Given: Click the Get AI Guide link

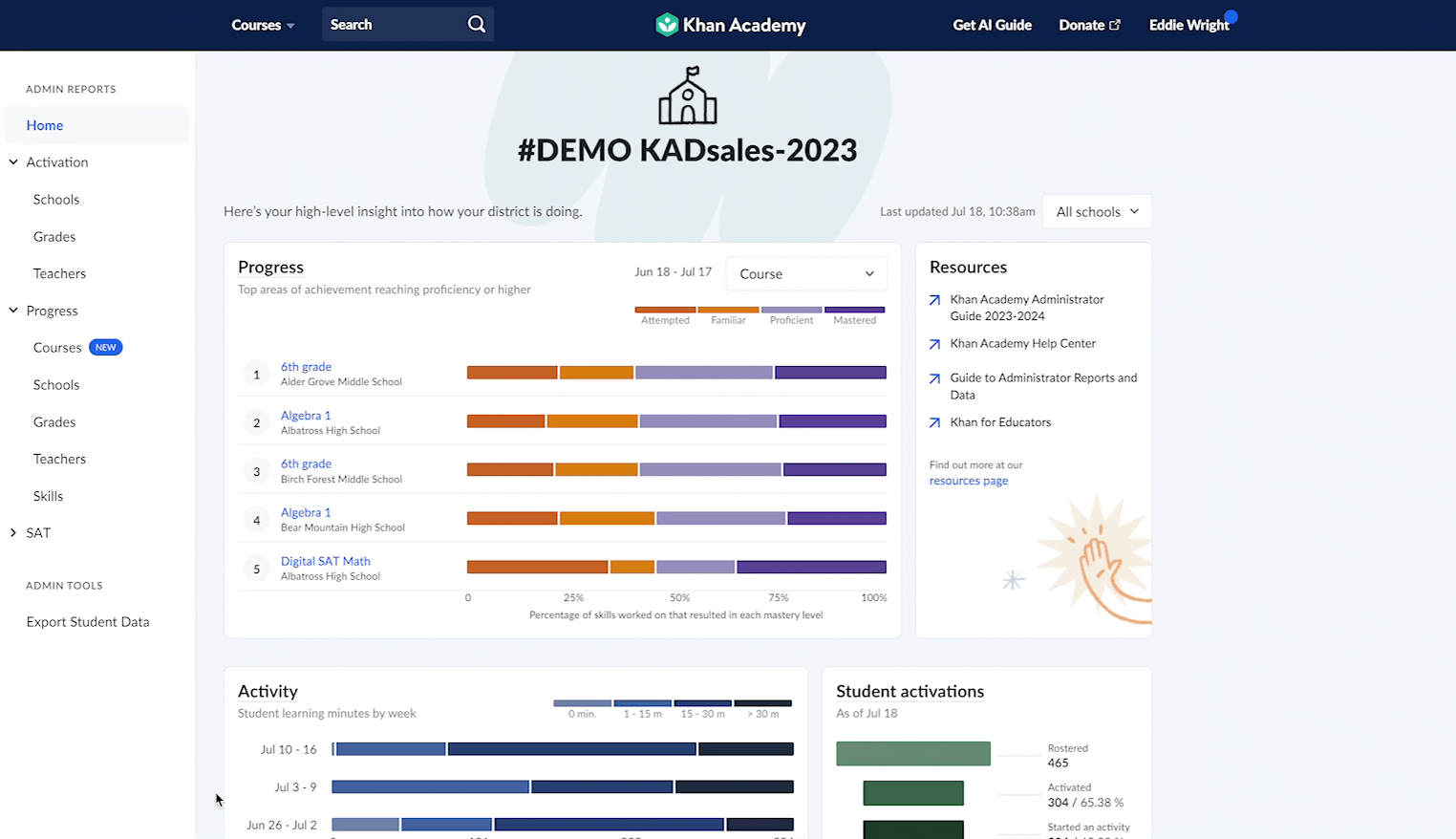Looking at the screenshot, I should pyautogui.click(x=992, y=25).
